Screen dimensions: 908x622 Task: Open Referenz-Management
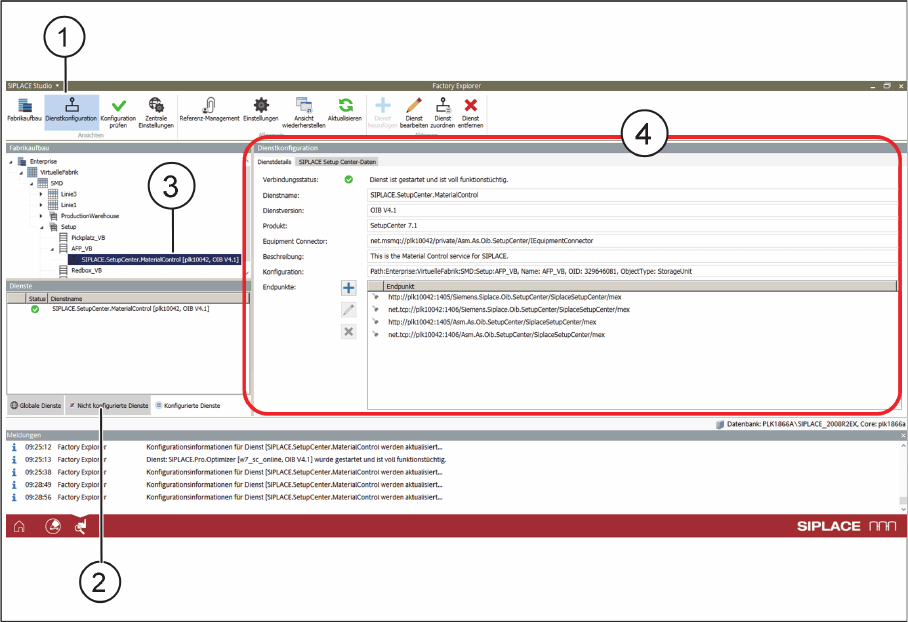(209, 109)
